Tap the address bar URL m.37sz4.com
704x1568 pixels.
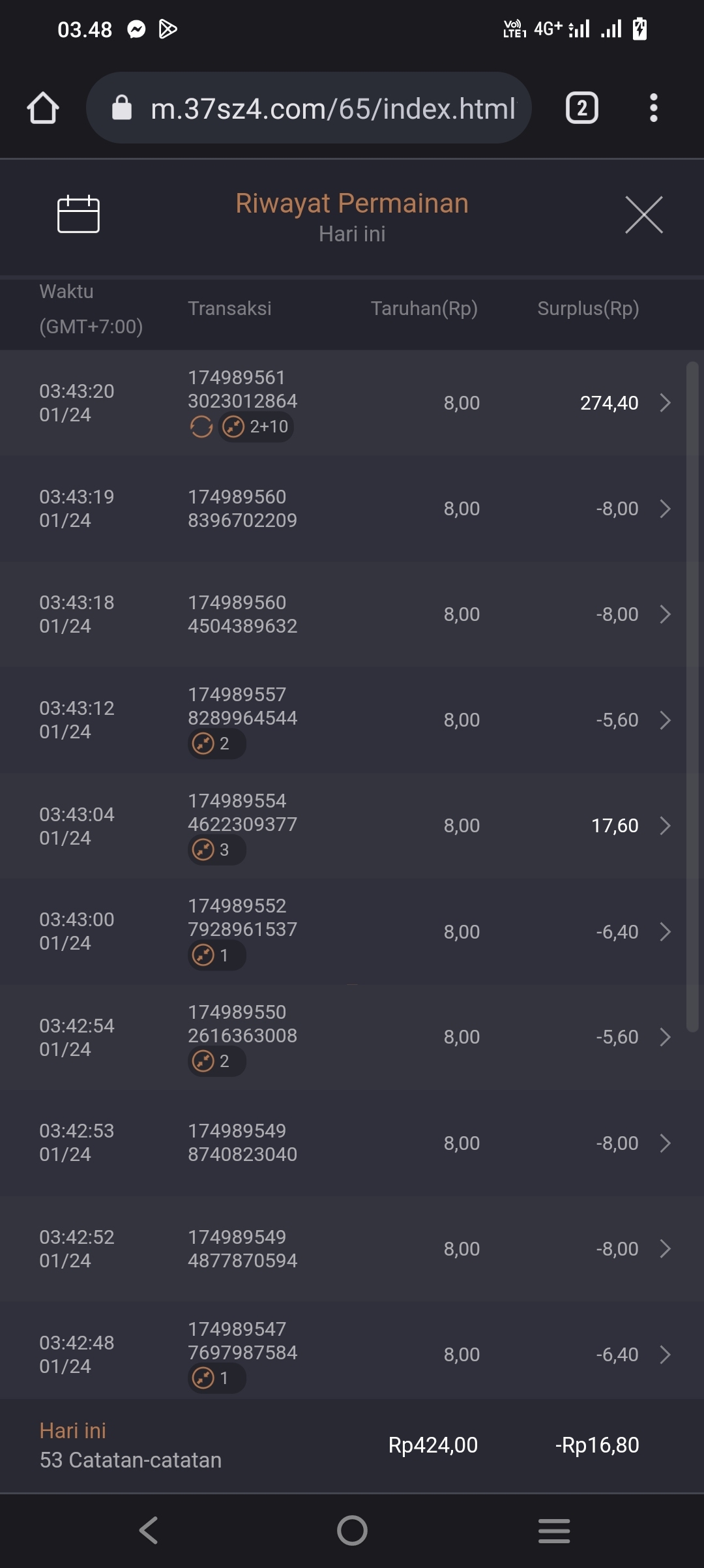pos(332,108)
